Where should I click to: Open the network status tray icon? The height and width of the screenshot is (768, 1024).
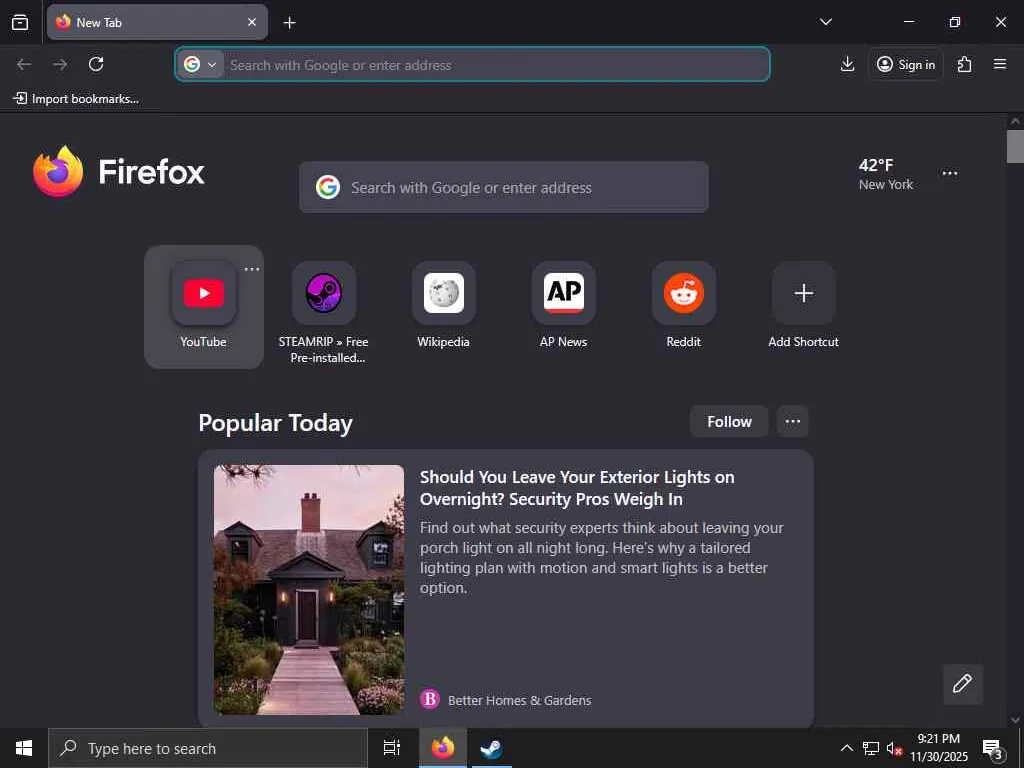tap(871, 748)
